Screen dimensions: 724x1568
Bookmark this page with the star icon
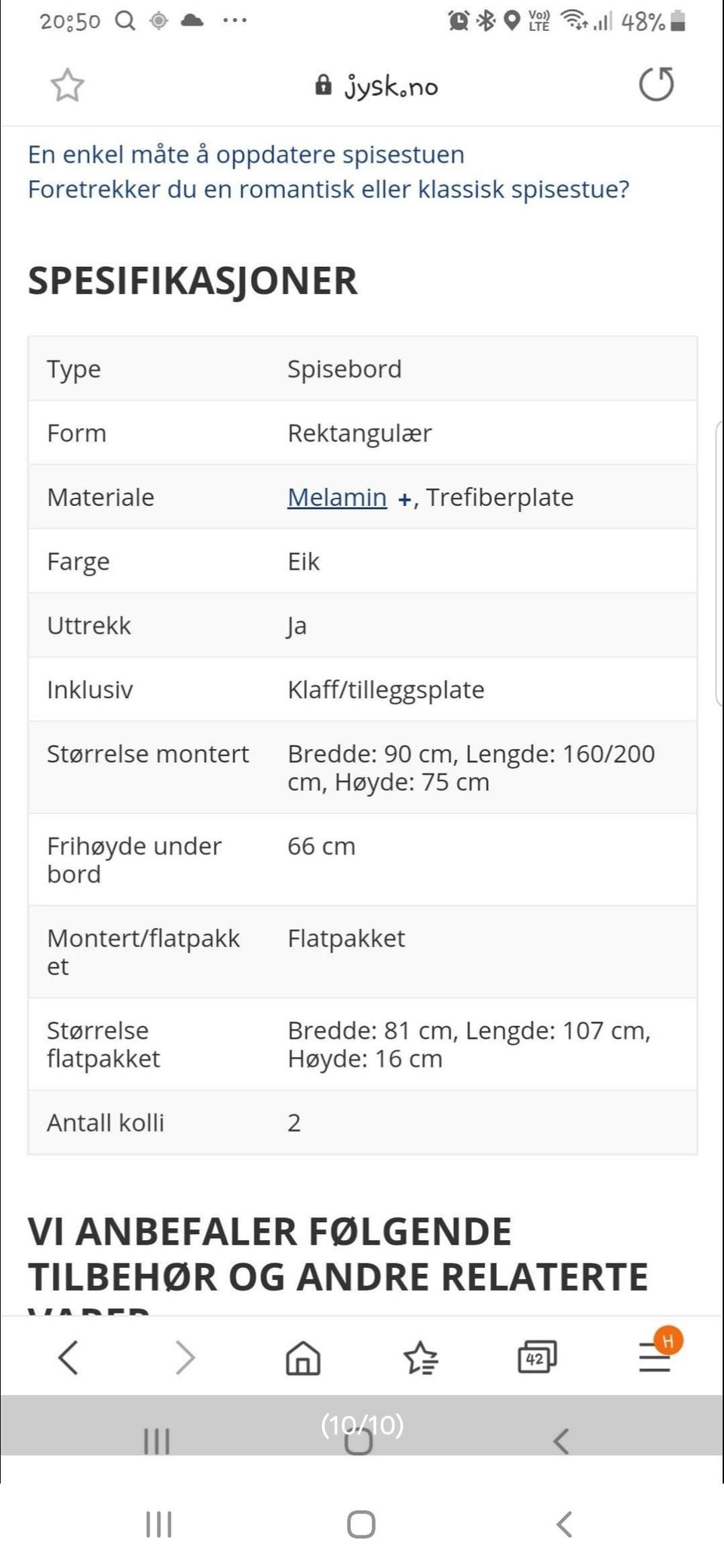(66, 85)
